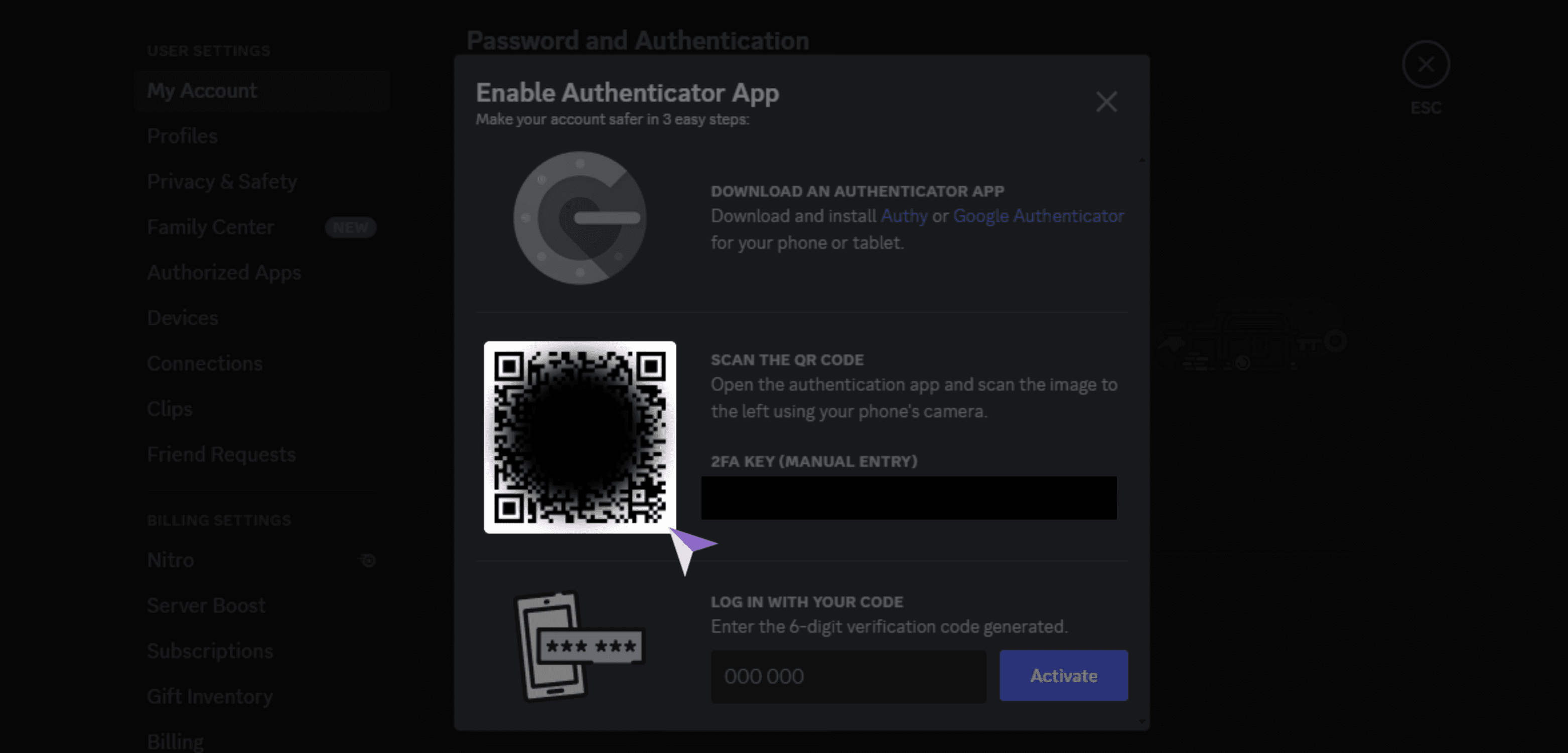The width and height of the screenshot is (1568, 753).
Task: Click the Nitro badge icon in sidebar
Action: click(368, 560)
